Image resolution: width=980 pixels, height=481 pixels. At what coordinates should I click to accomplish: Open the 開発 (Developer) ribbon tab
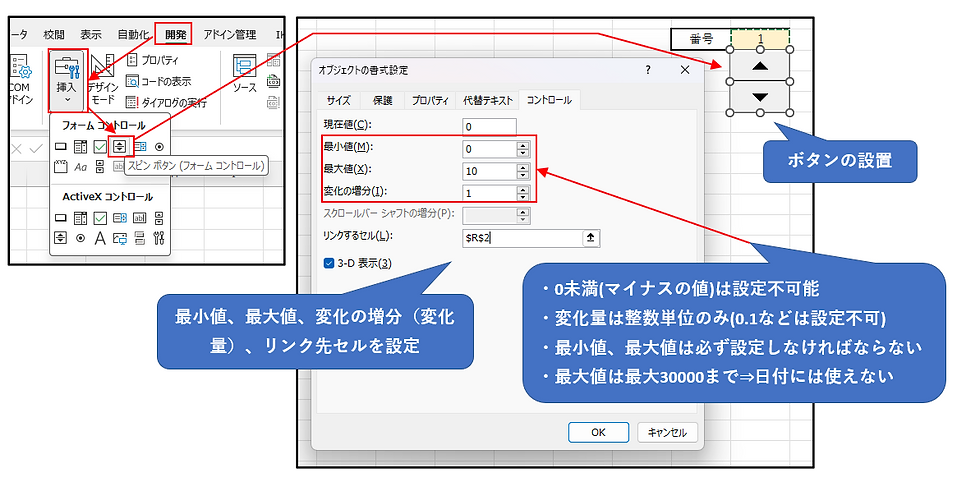click(x=175, y=34)
